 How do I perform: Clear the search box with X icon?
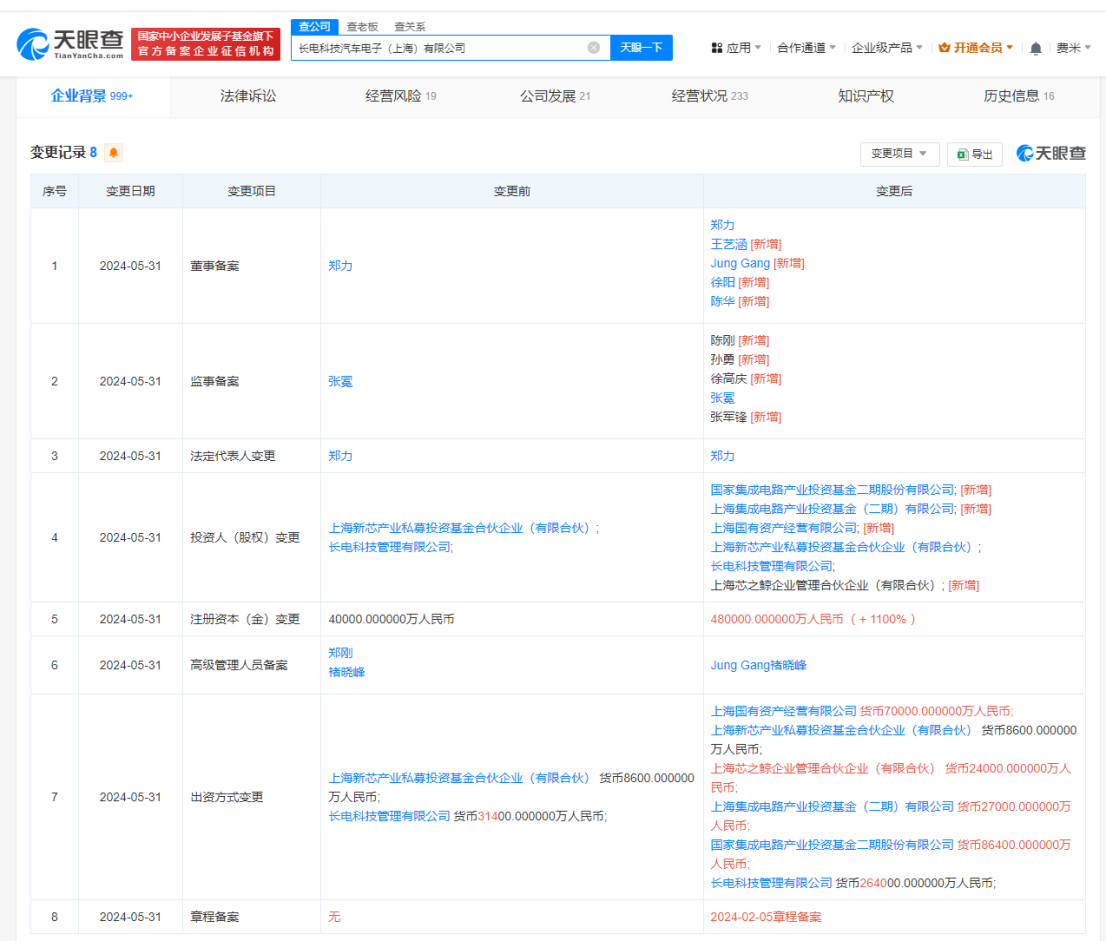(x=594, y=47)
